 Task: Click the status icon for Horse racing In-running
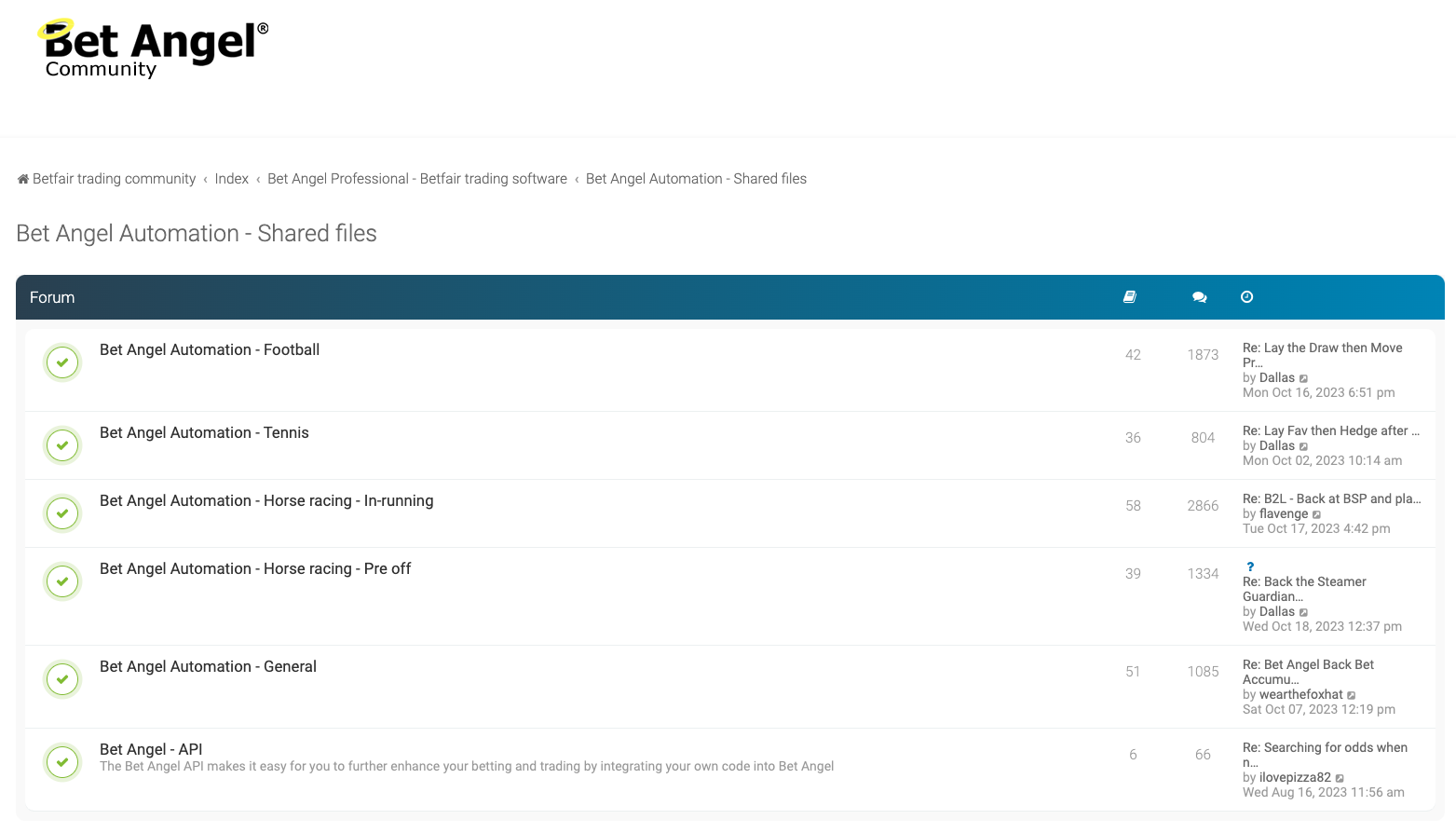pos(62,513)
